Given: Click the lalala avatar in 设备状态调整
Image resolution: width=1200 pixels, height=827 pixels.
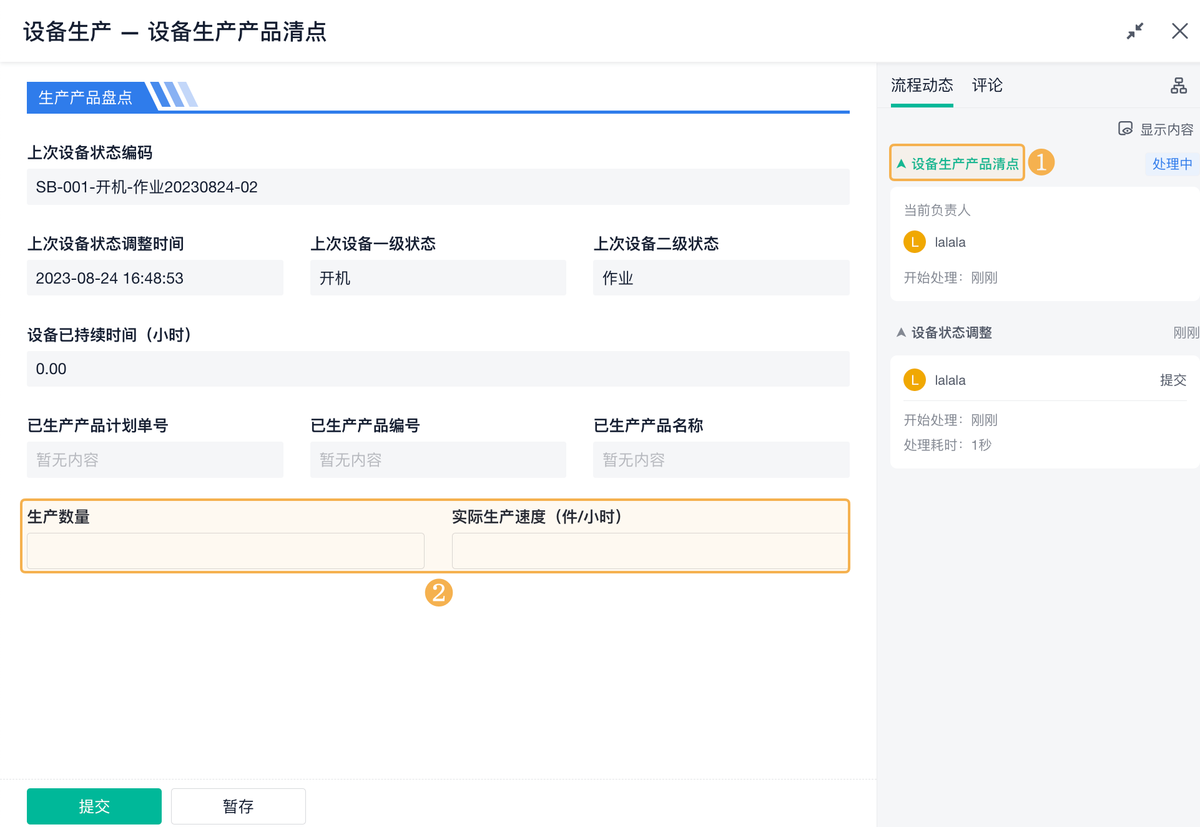Looking at the screenshot, I should click(x=914, y=380).
